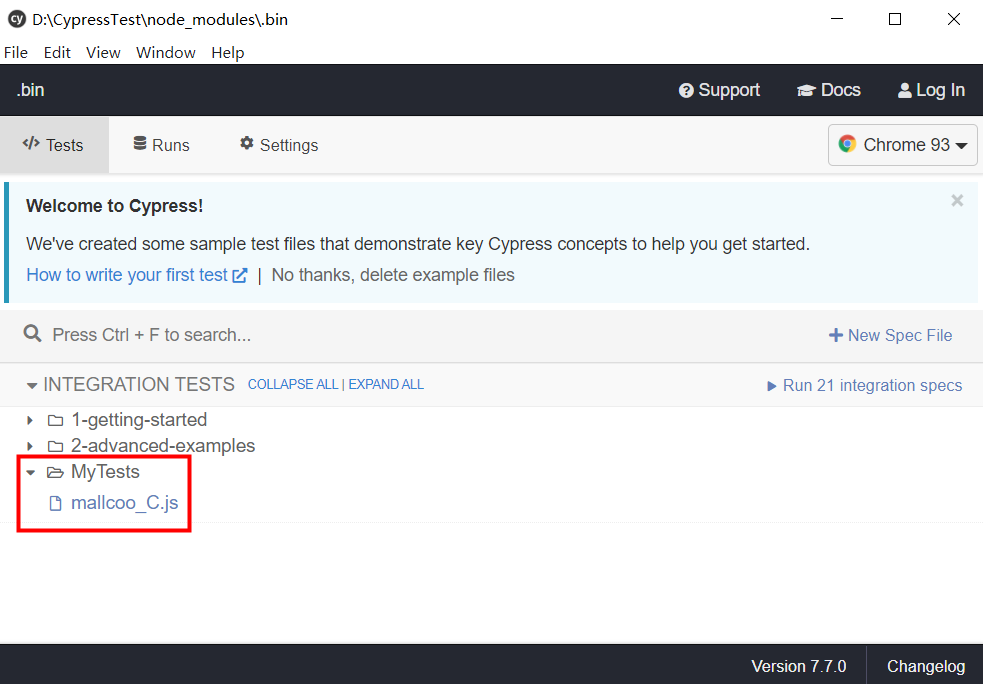Click the MyTests open folder icon
The width and height of the screenshot is (983, 684).
coord(56,472)
